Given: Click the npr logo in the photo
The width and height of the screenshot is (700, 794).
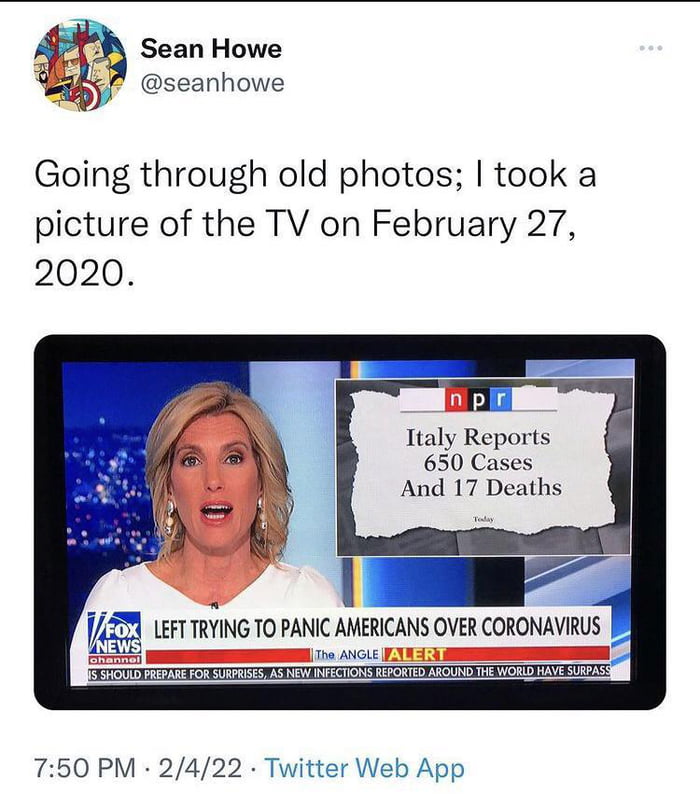Looking at the screenshot, I should click(x=478, y=400).
